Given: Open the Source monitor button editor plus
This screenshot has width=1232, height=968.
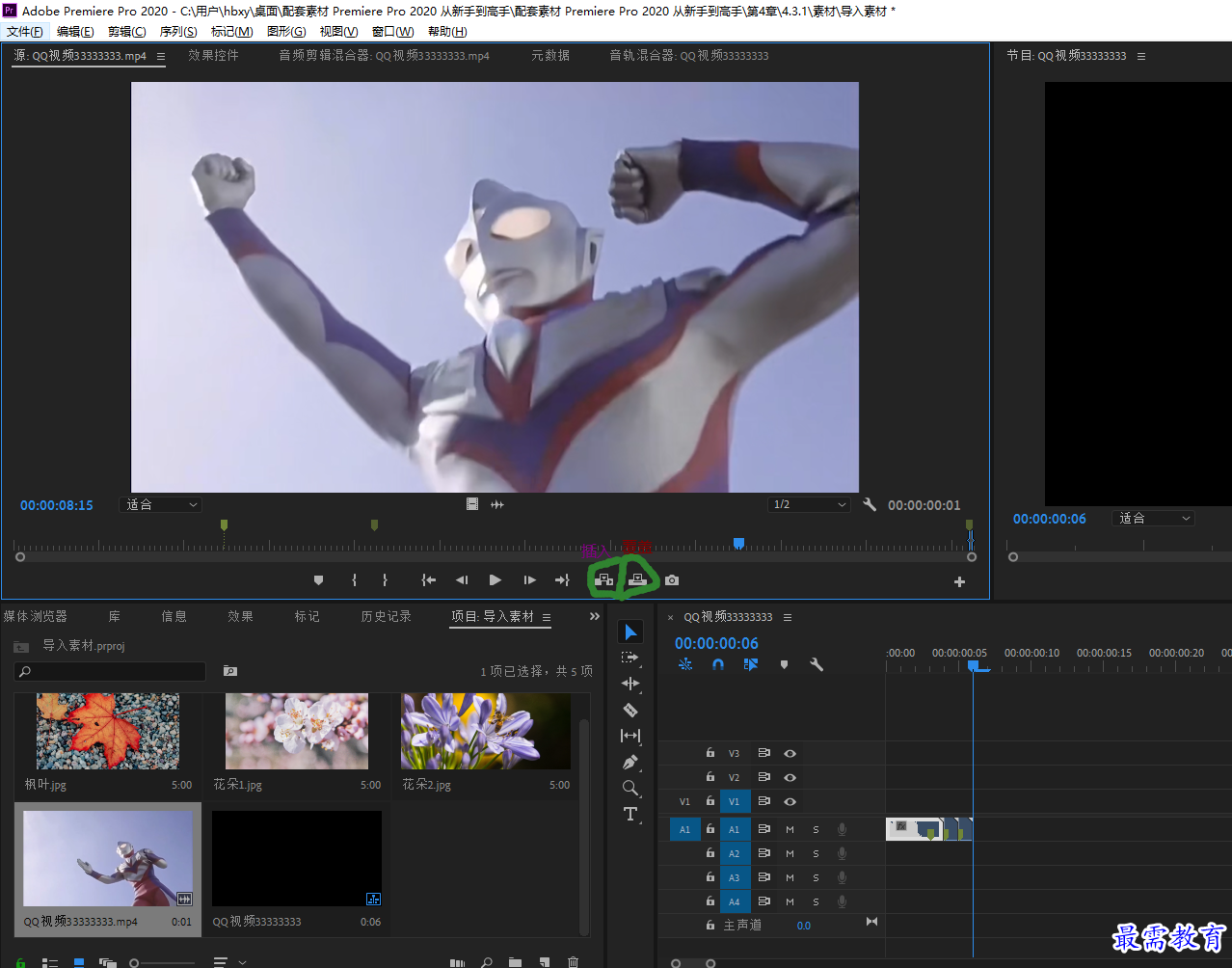Looking at the screenshot, I should pos(959,581).
